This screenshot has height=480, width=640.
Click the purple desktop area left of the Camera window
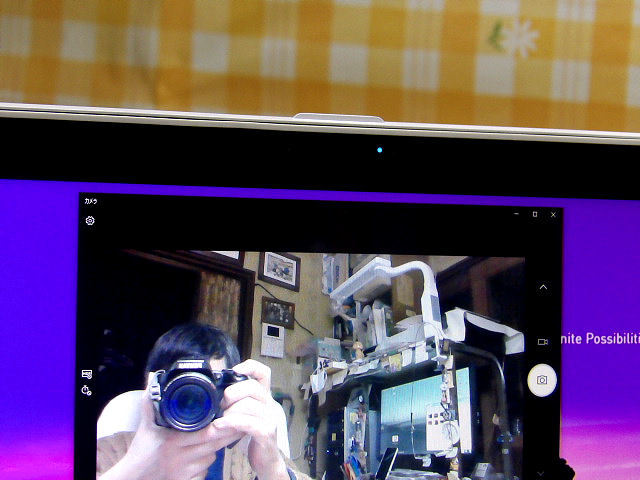coord(39,327)
